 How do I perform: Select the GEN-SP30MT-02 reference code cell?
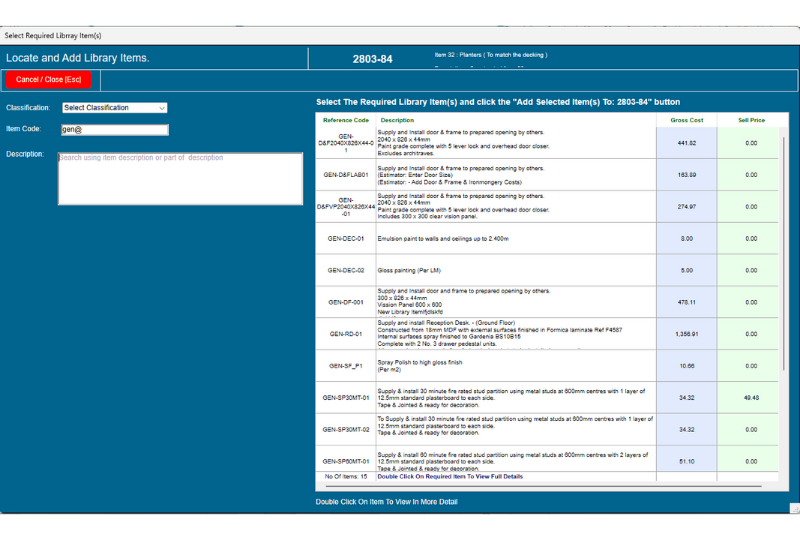pyautogui.click(x=345, y=429)
